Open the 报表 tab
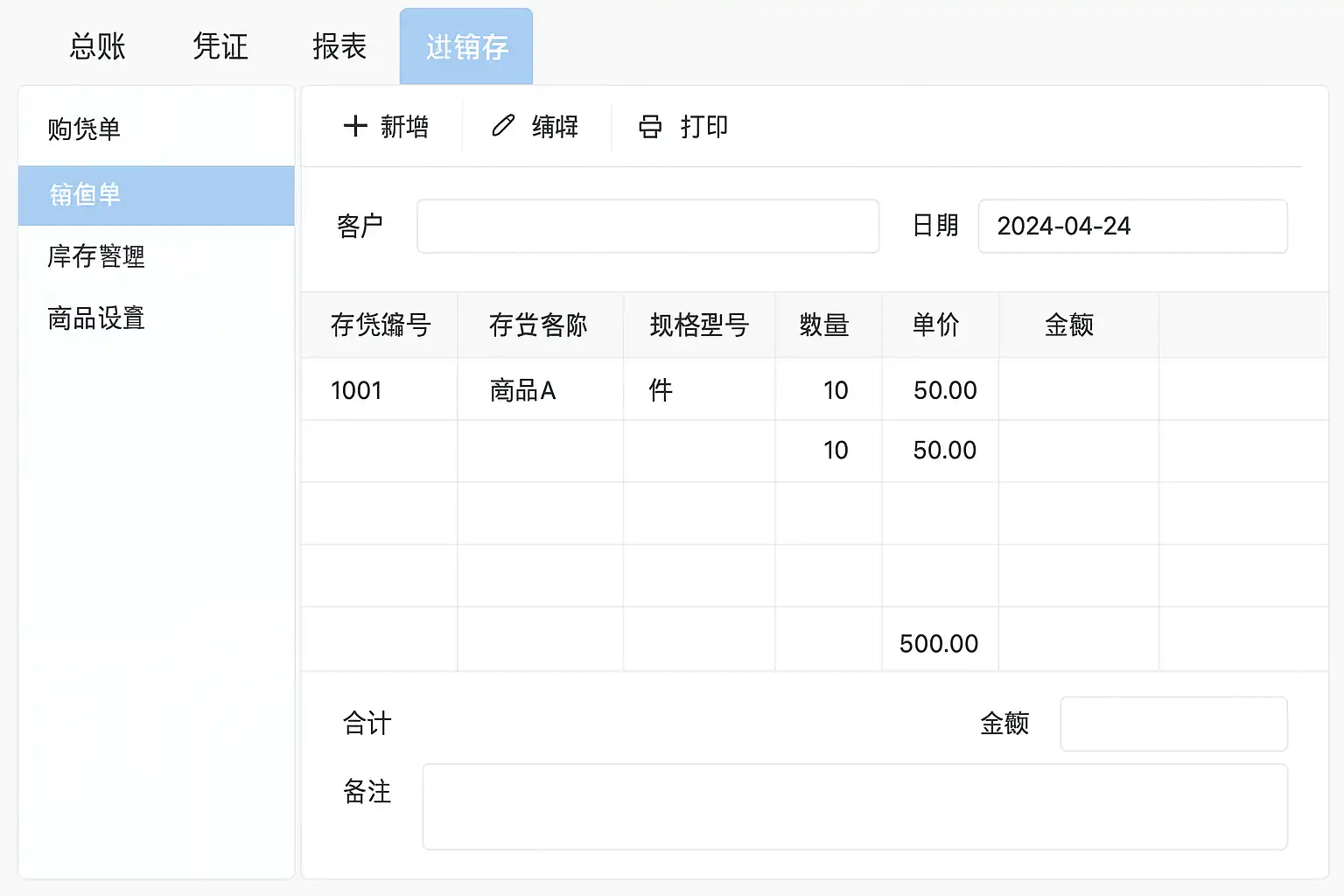 339,46
